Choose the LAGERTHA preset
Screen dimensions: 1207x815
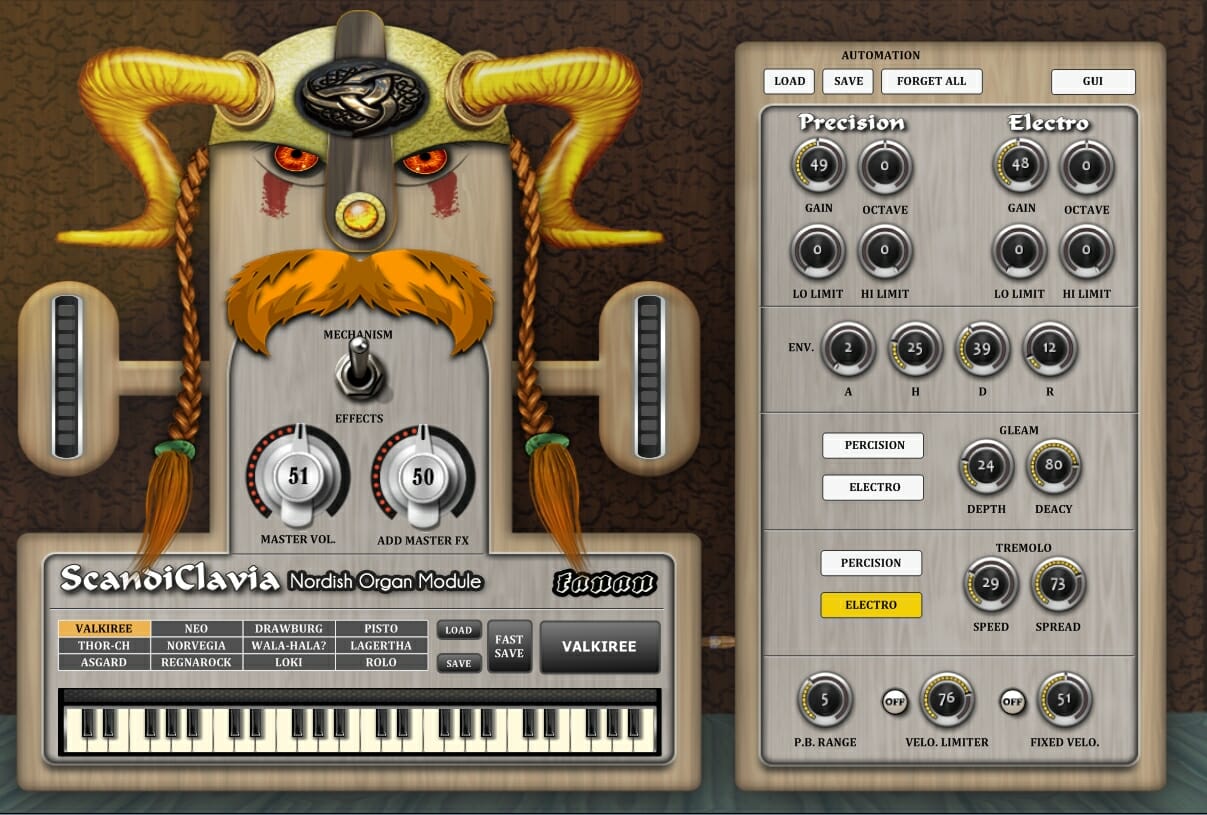[380, 646]
